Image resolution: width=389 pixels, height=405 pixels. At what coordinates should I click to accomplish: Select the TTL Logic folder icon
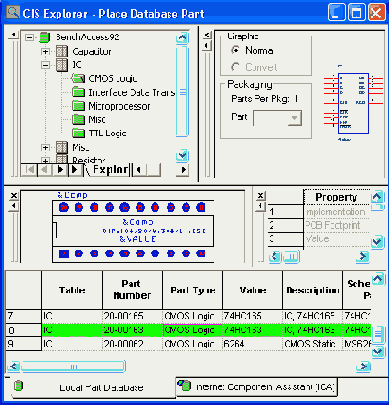pos(78,133)
